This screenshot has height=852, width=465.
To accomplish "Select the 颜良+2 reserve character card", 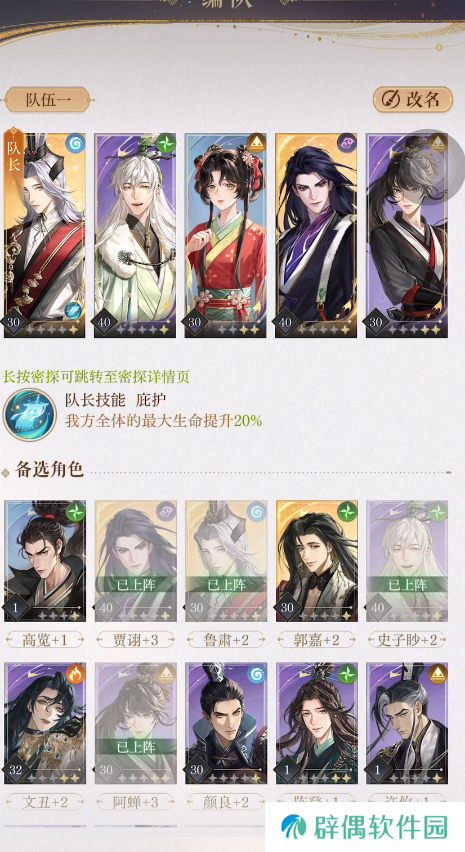I will pyautogui.click(x=225, y=723).
